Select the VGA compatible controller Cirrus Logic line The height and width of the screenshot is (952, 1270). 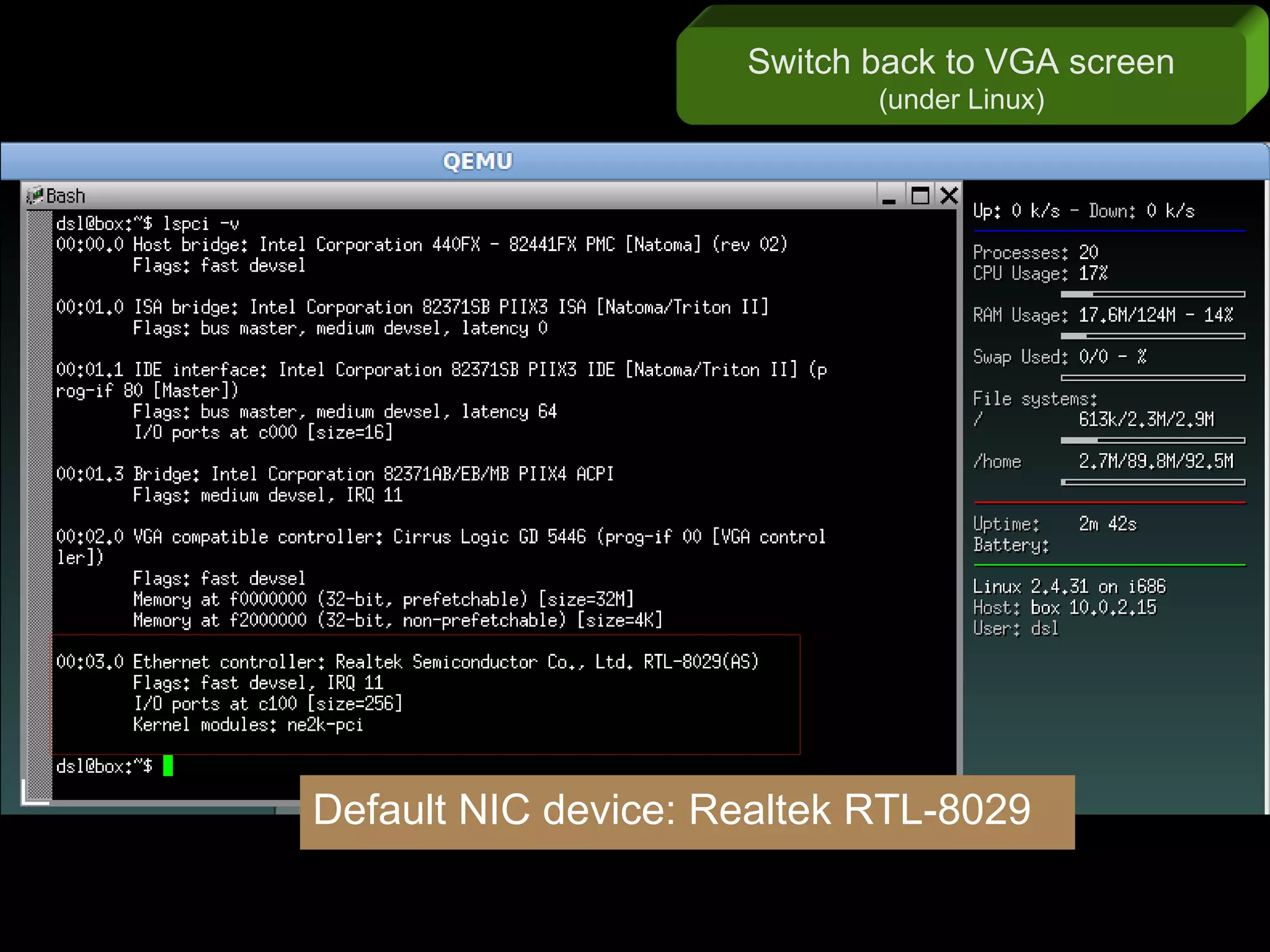tap(441, 547)
